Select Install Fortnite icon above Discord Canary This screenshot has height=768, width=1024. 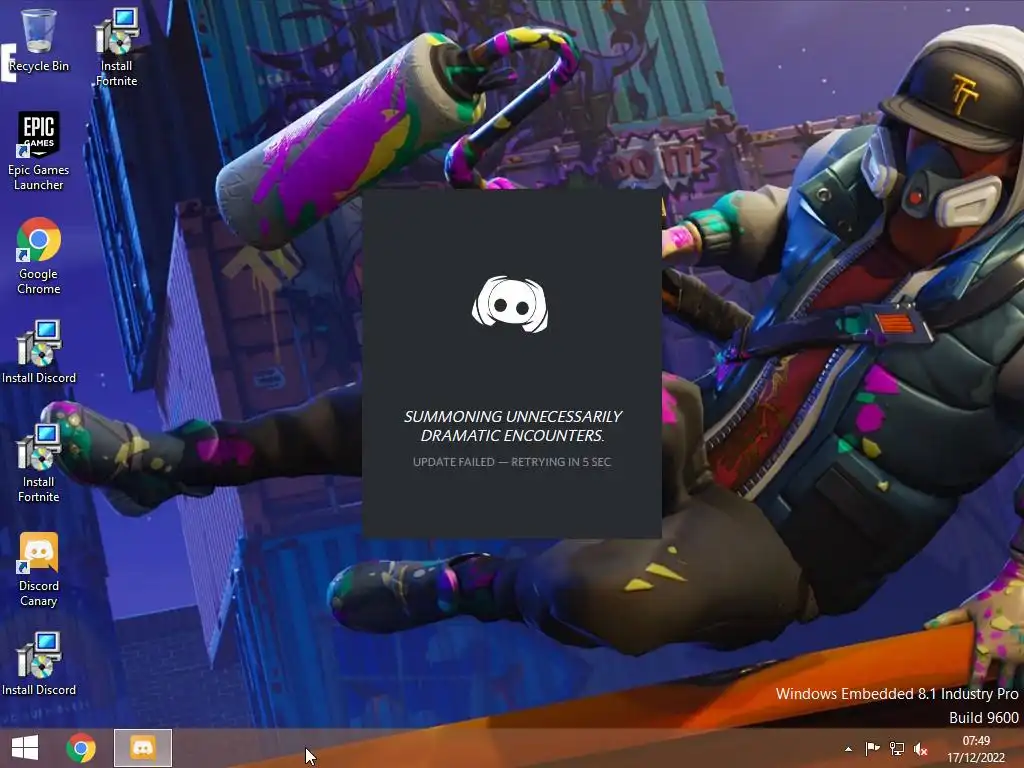coord(39,463)
